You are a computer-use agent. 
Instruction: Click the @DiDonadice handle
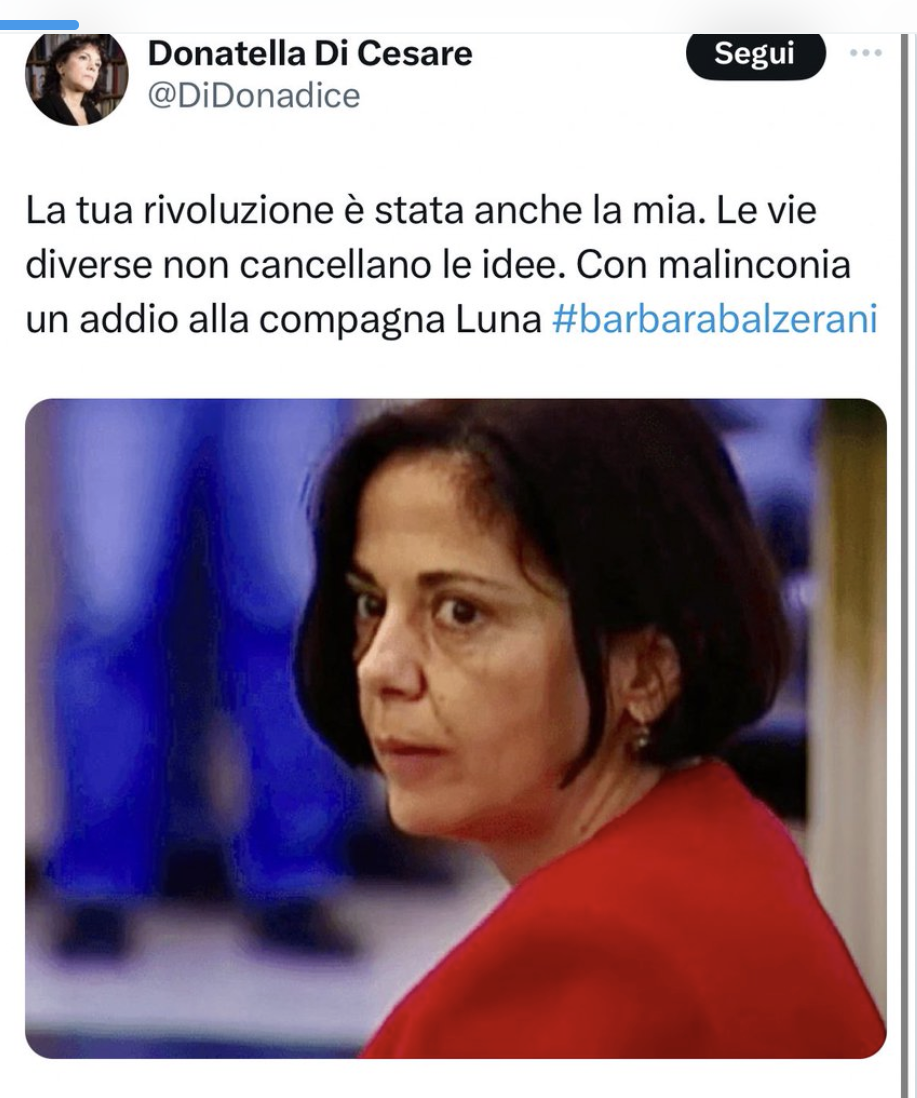coord(253,96)
